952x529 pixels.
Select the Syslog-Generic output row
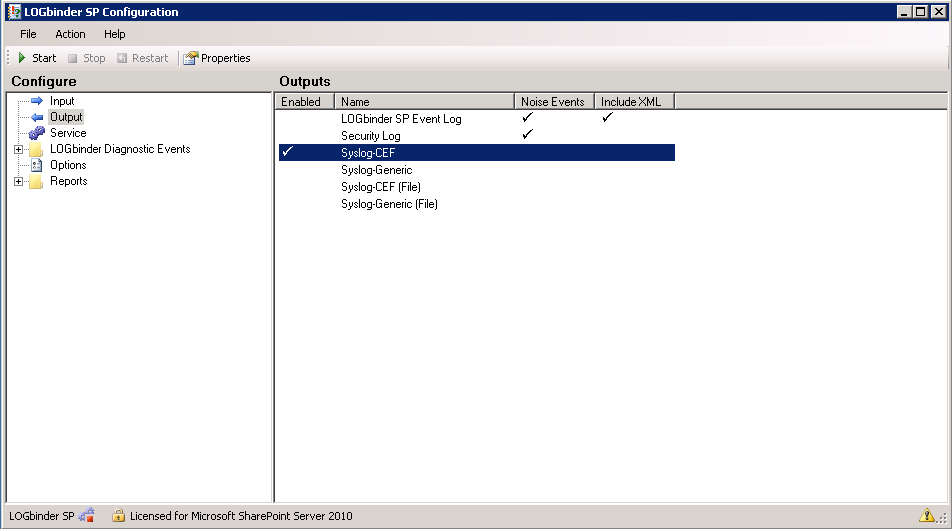pyautogui.click(x=477, y=169)
